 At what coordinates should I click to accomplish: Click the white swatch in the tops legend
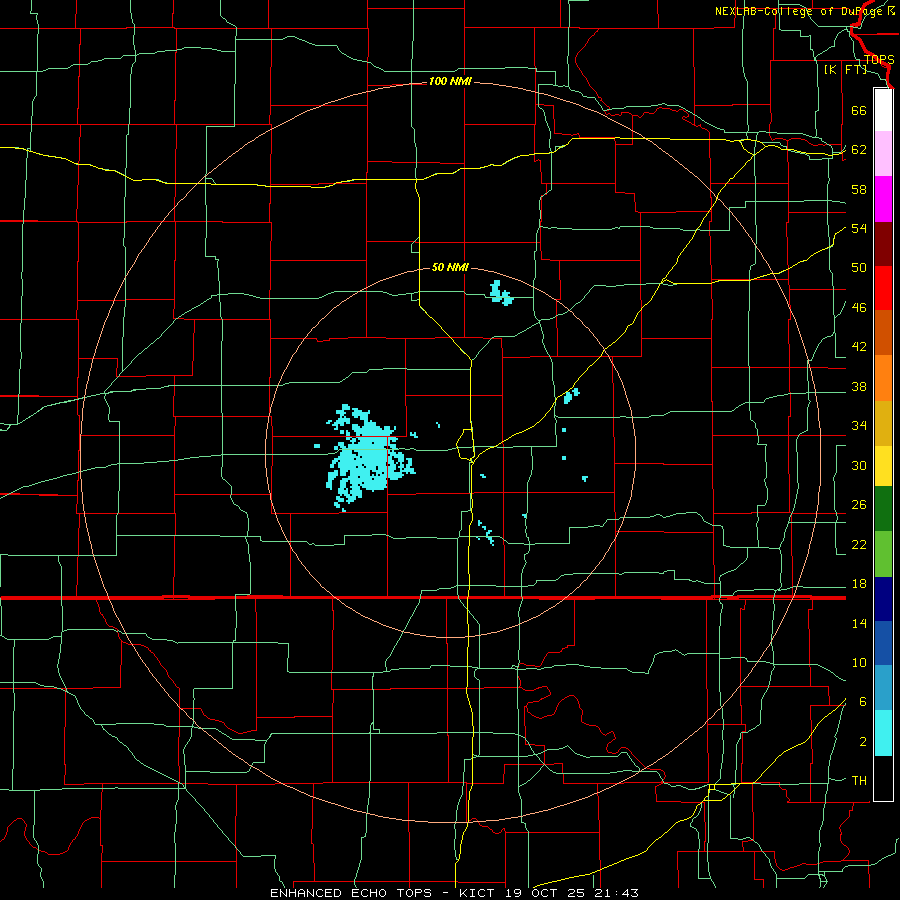point(883,110)
